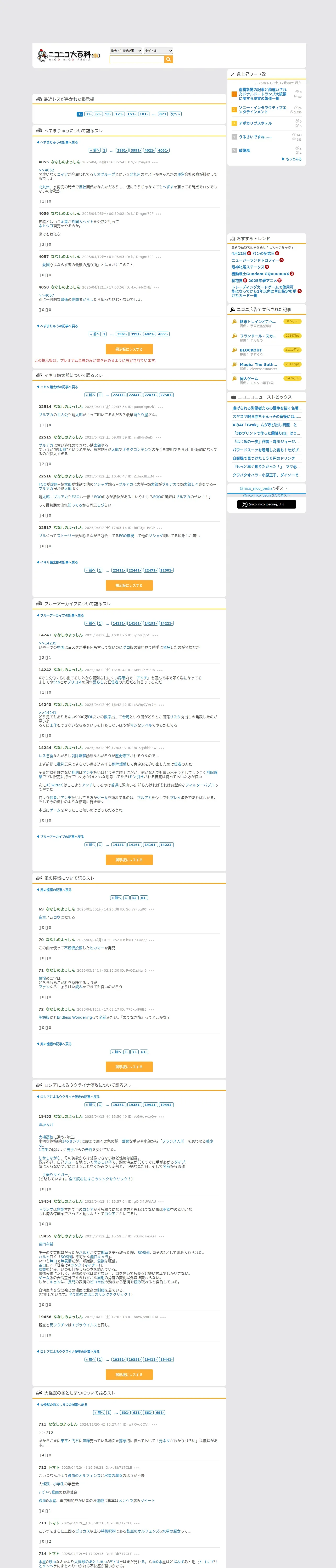Viewport: 336px width, 1568px height.
Task: Open the ••• menu on post 69
Action: click(151, 909)
